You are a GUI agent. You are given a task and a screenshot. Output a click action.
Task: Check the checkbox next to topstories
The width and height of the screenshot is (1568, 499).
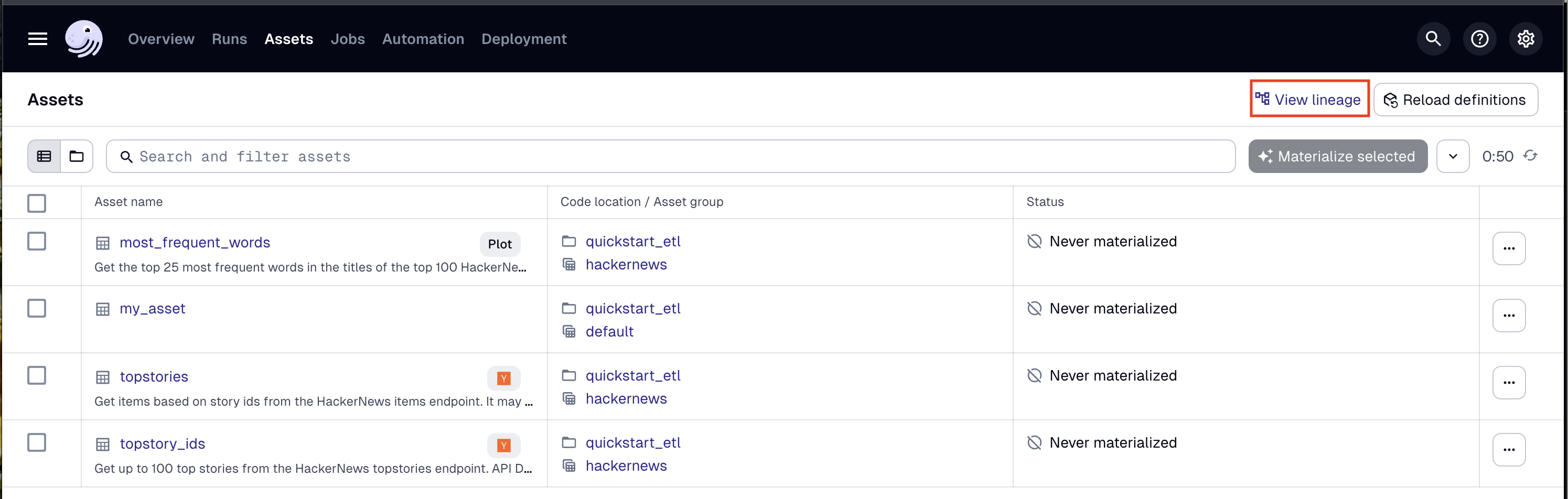coord(37,375)
